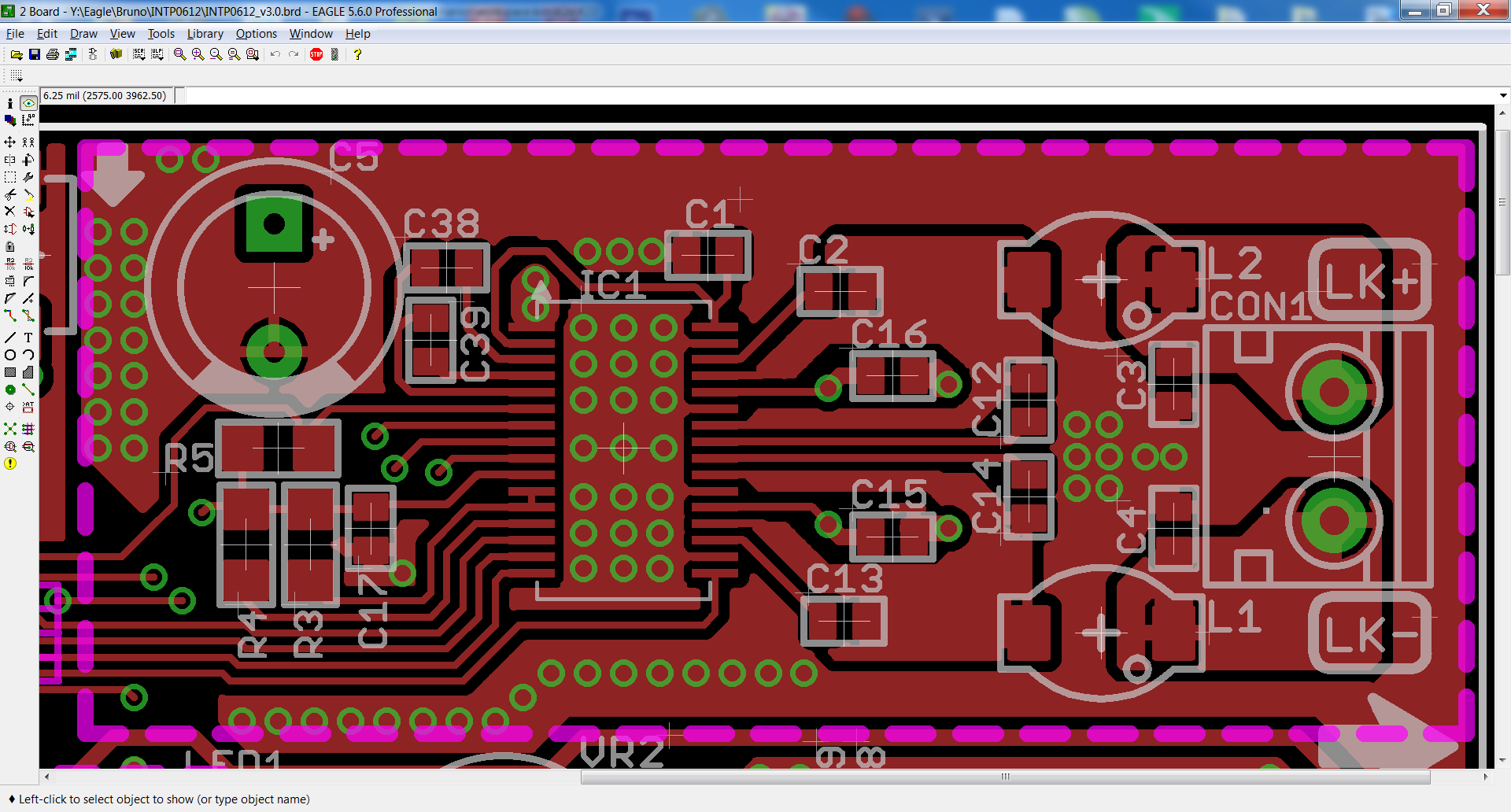Redo the last undone action

click(294, 54)
